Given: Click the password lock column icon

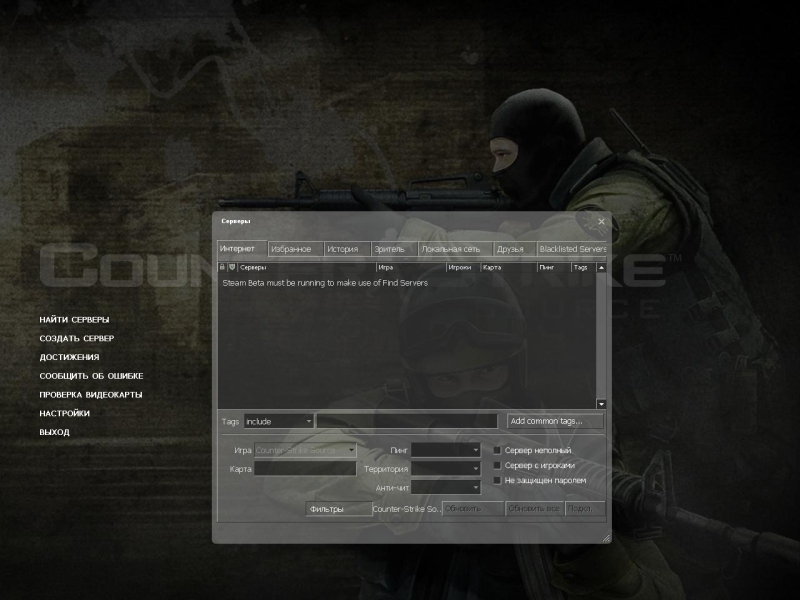Looking at the screenshot, I should coord(222,268).
